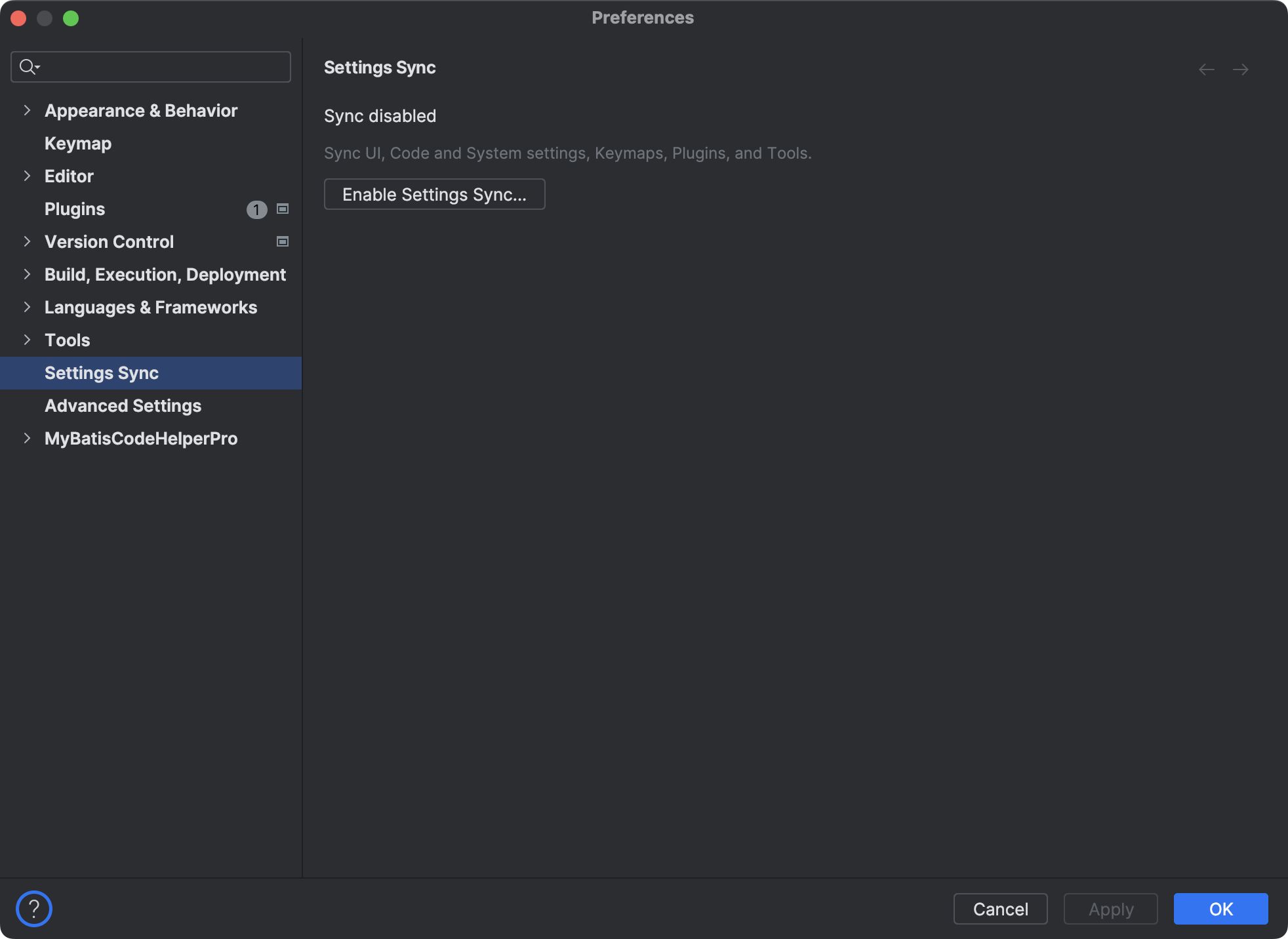Expand the Appearance & Behavior section

pos(27,111)
